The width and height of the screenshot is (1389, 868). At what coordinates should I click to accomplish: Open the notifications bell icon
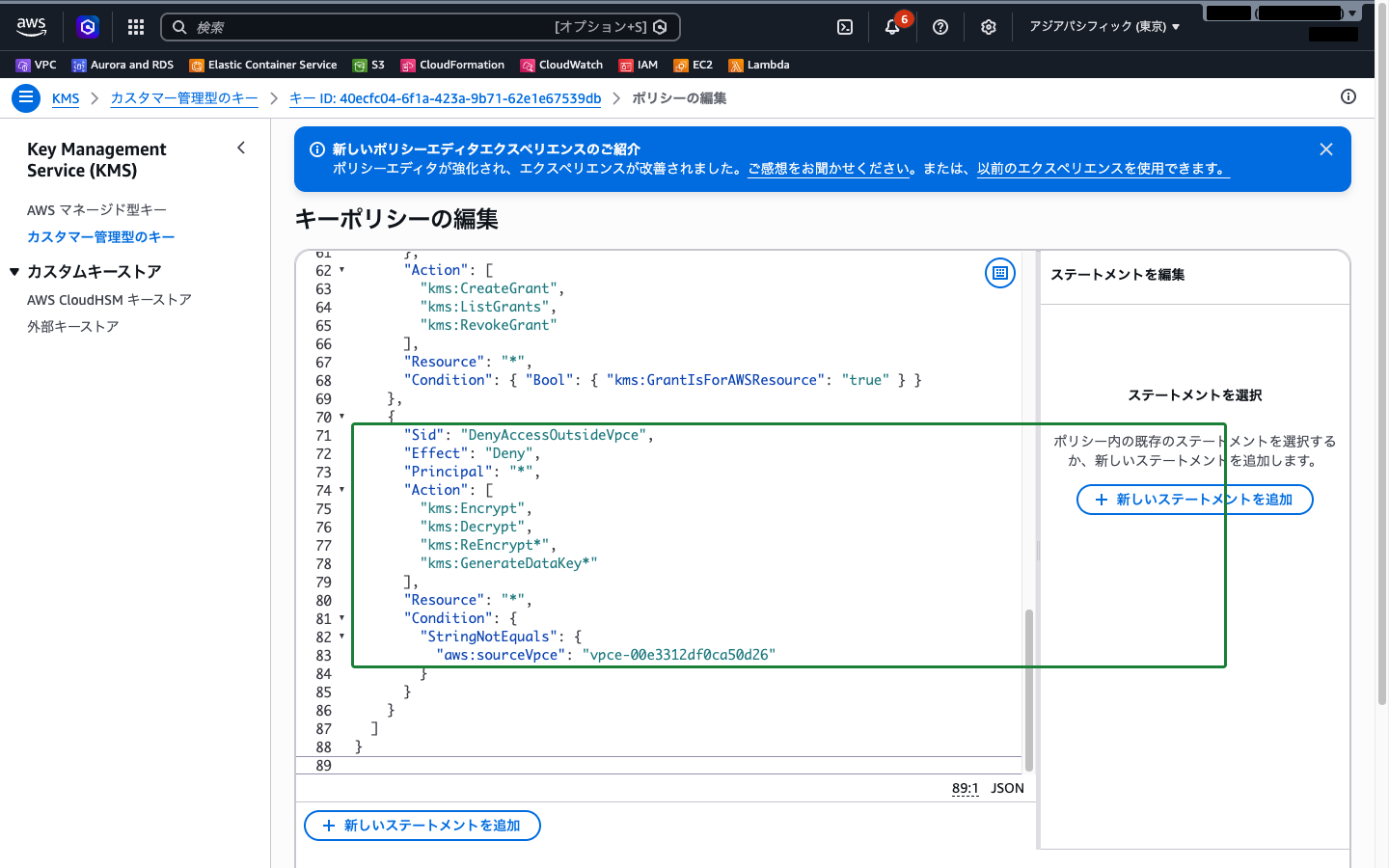point(892,27)
